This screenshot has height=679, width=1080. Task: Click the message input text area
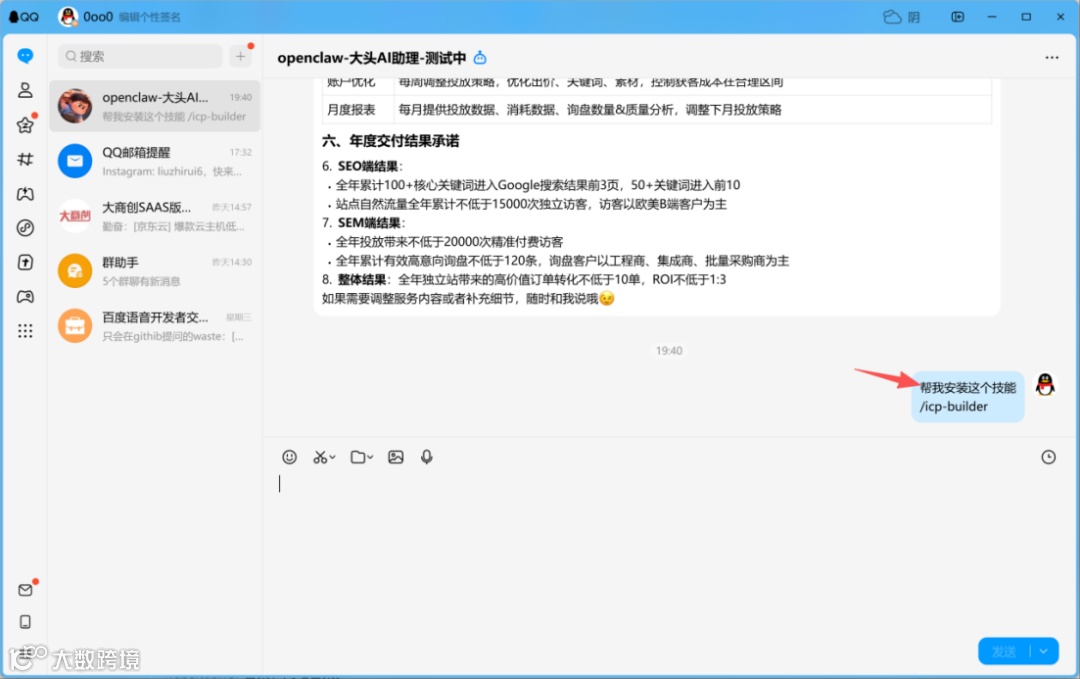tap(668, 551)
